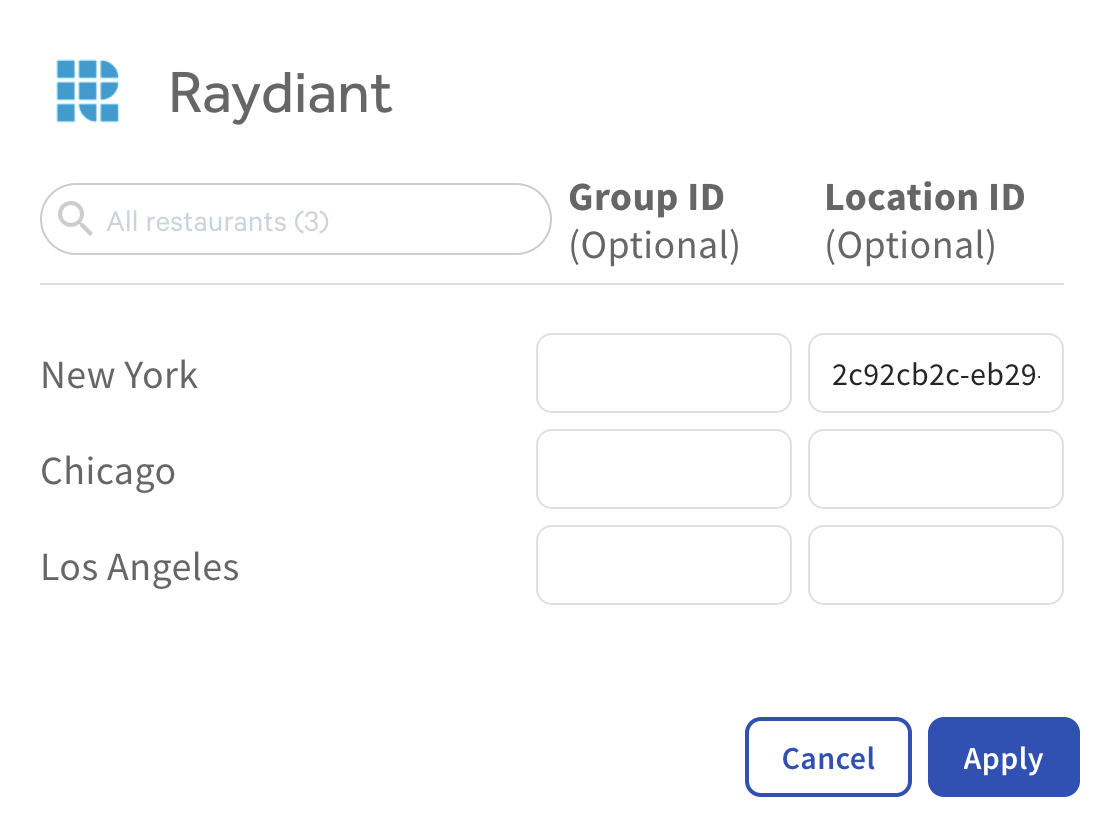Focus the All restaurants search field
This screenshot has height=830, width=1108.
[x=295, y=219]
